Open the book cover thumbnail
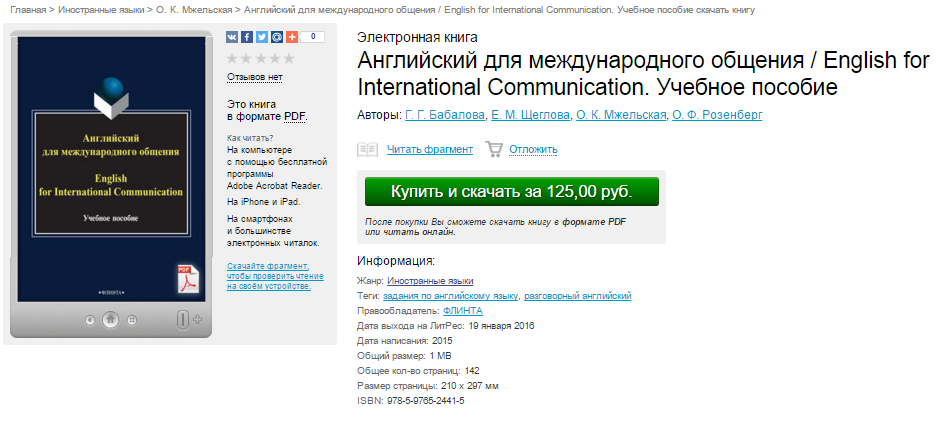The width and height of the screenshot is (949, 421). tap(111, 169)
